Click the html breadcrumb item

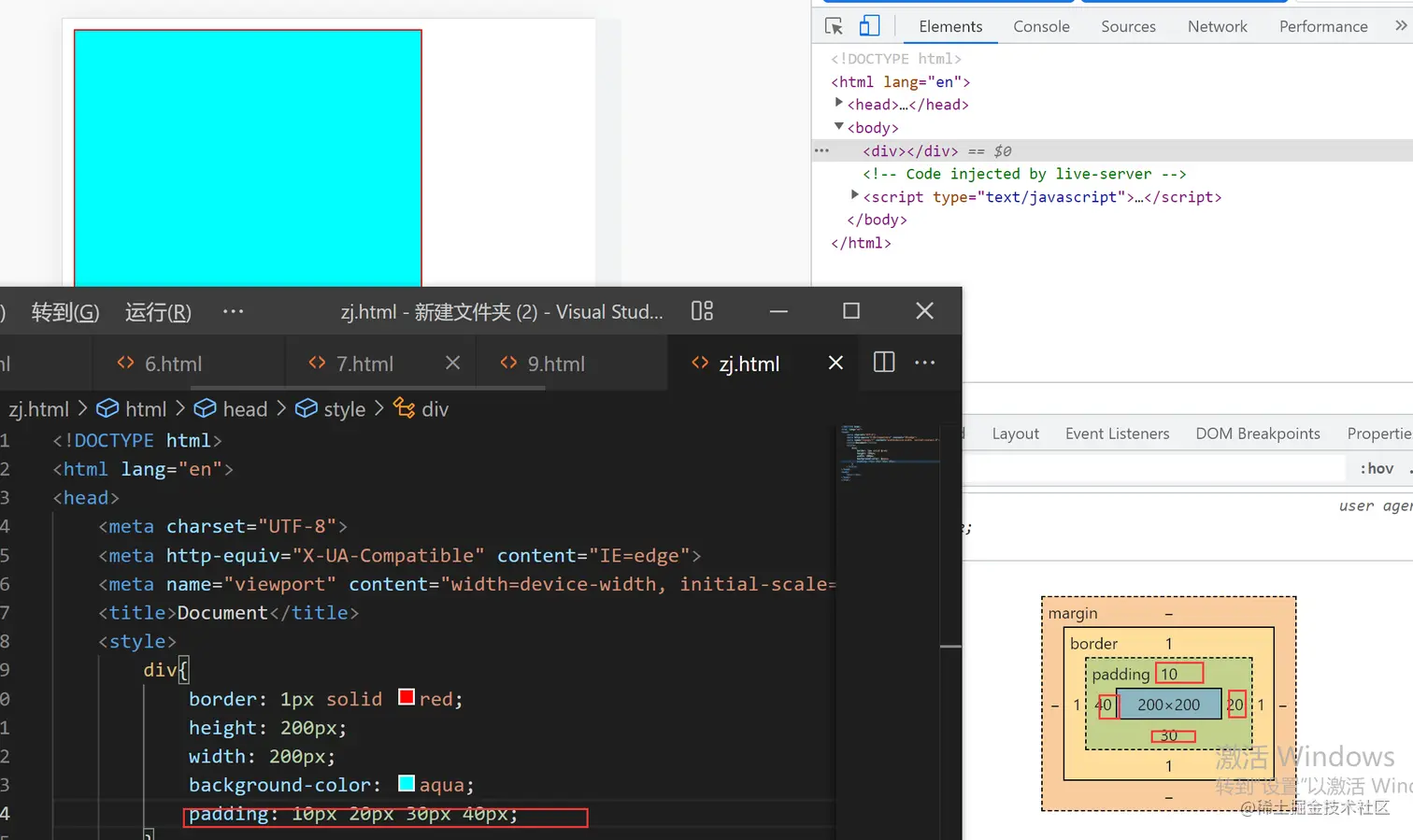(132, 409)
